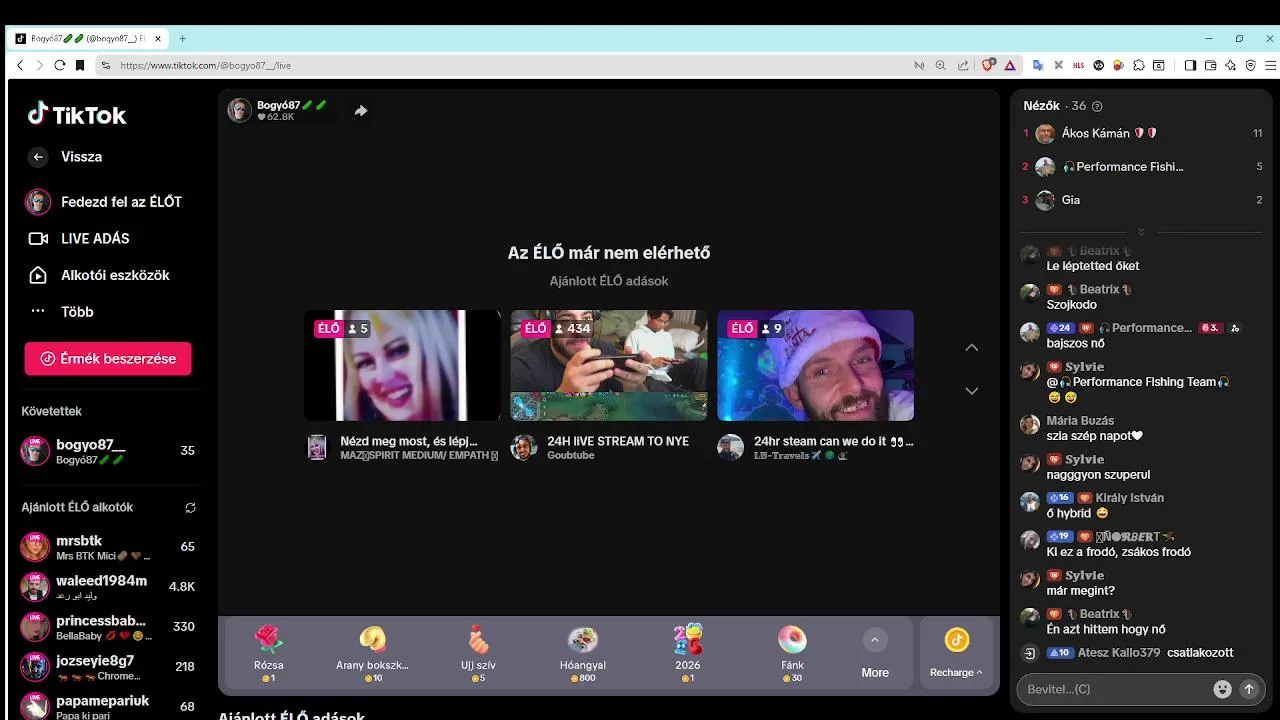Bookmark this page icon

point(80,65)
